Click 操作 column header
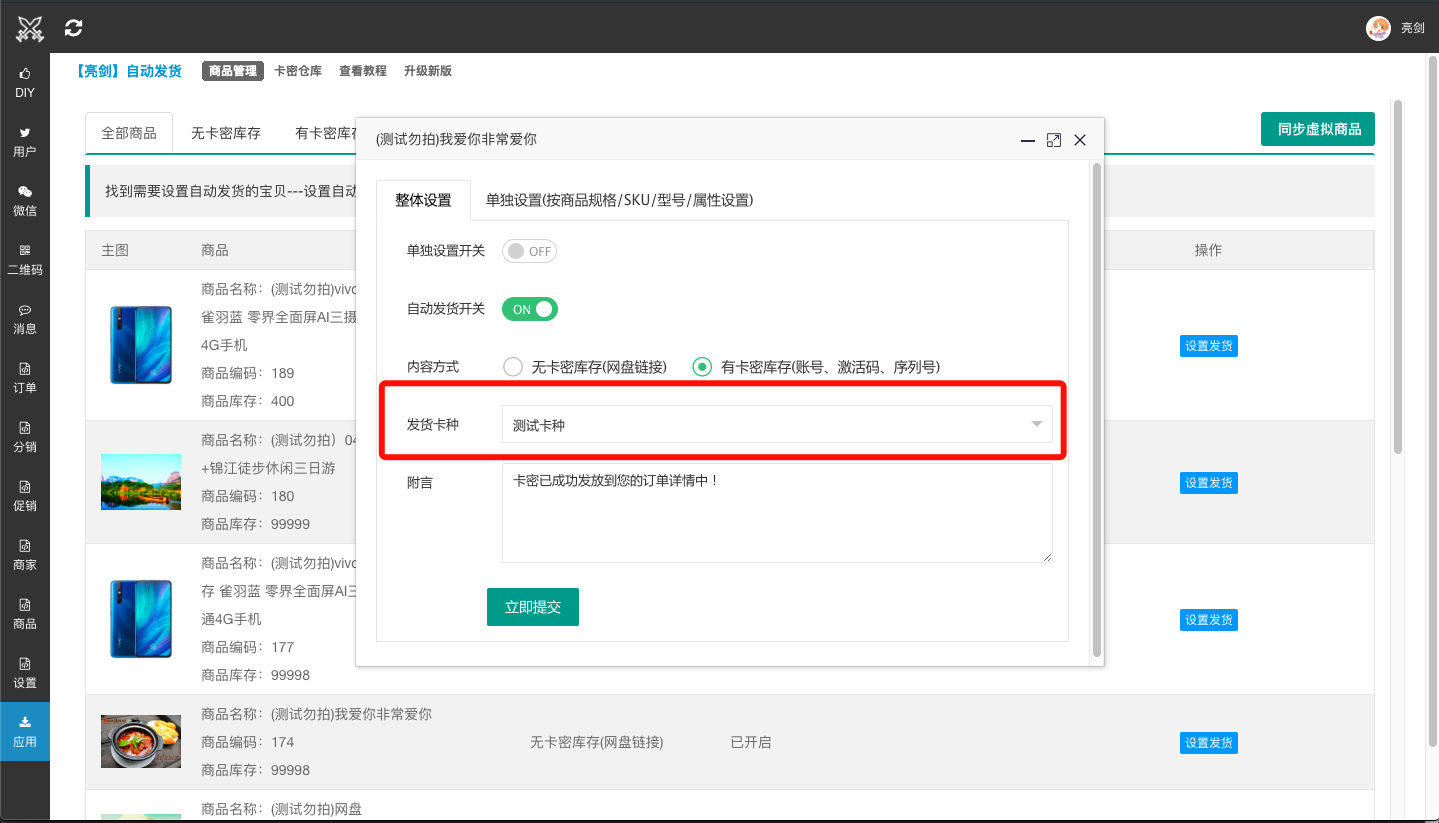Viewport: 1439px width, 823px height. point(1208,250)
